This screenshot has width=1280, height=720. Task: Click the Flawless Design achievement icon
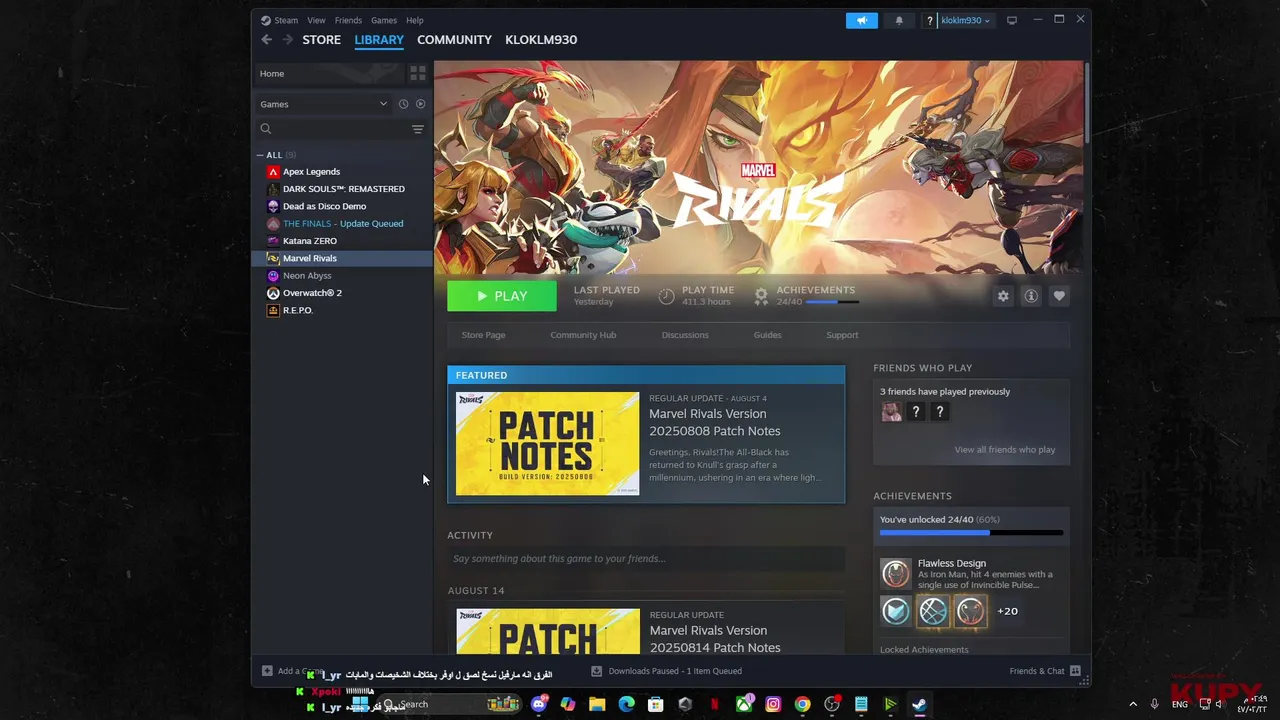[896, 573]
